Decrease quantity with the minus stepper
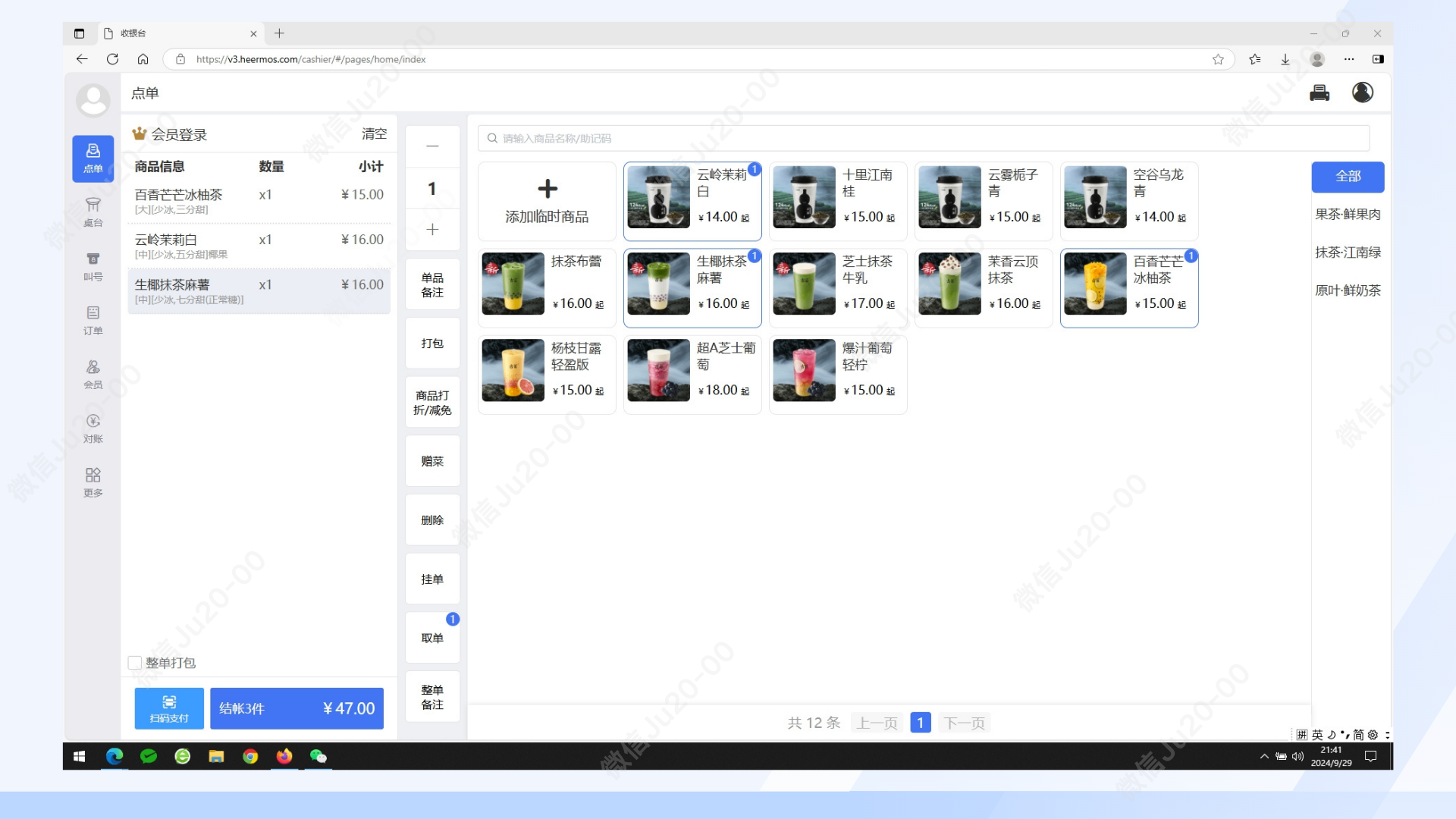This screenshot has height=819, width=1456. 432,146
